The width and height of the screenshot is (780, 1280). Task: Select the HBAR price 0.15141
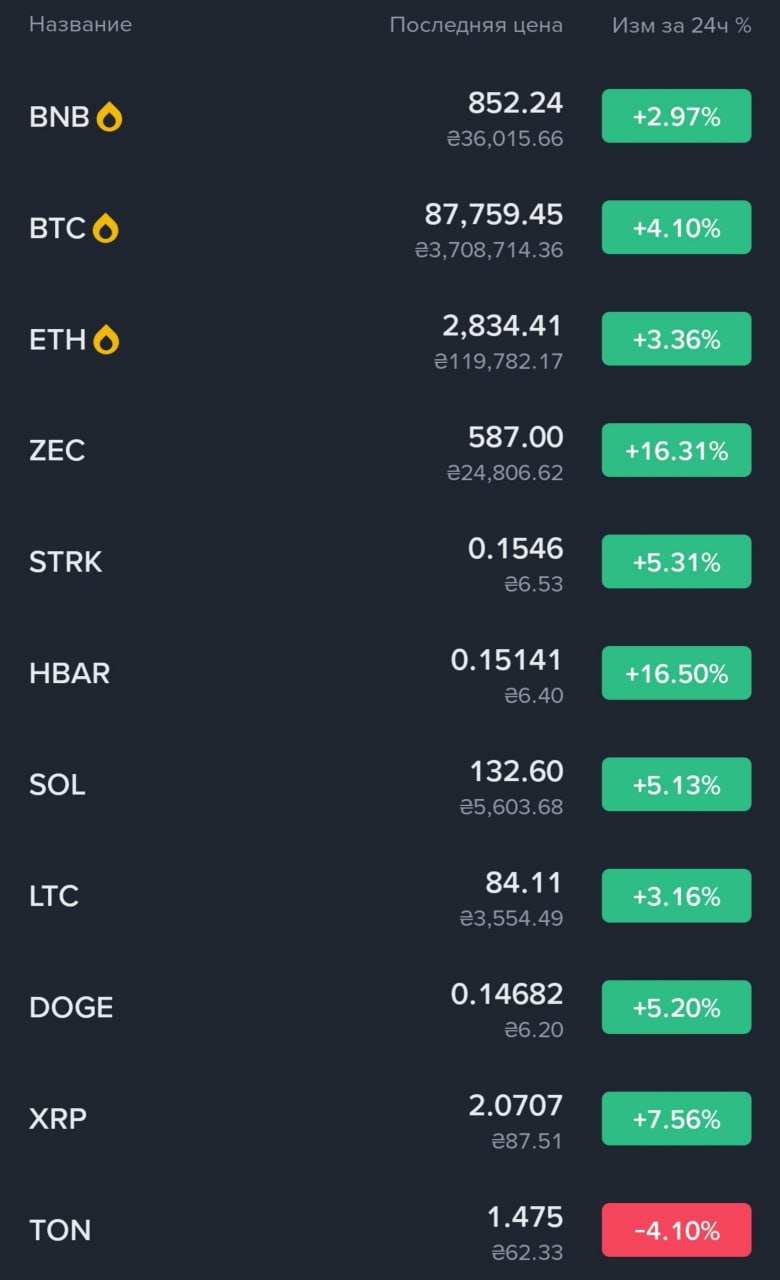[506, 660]
